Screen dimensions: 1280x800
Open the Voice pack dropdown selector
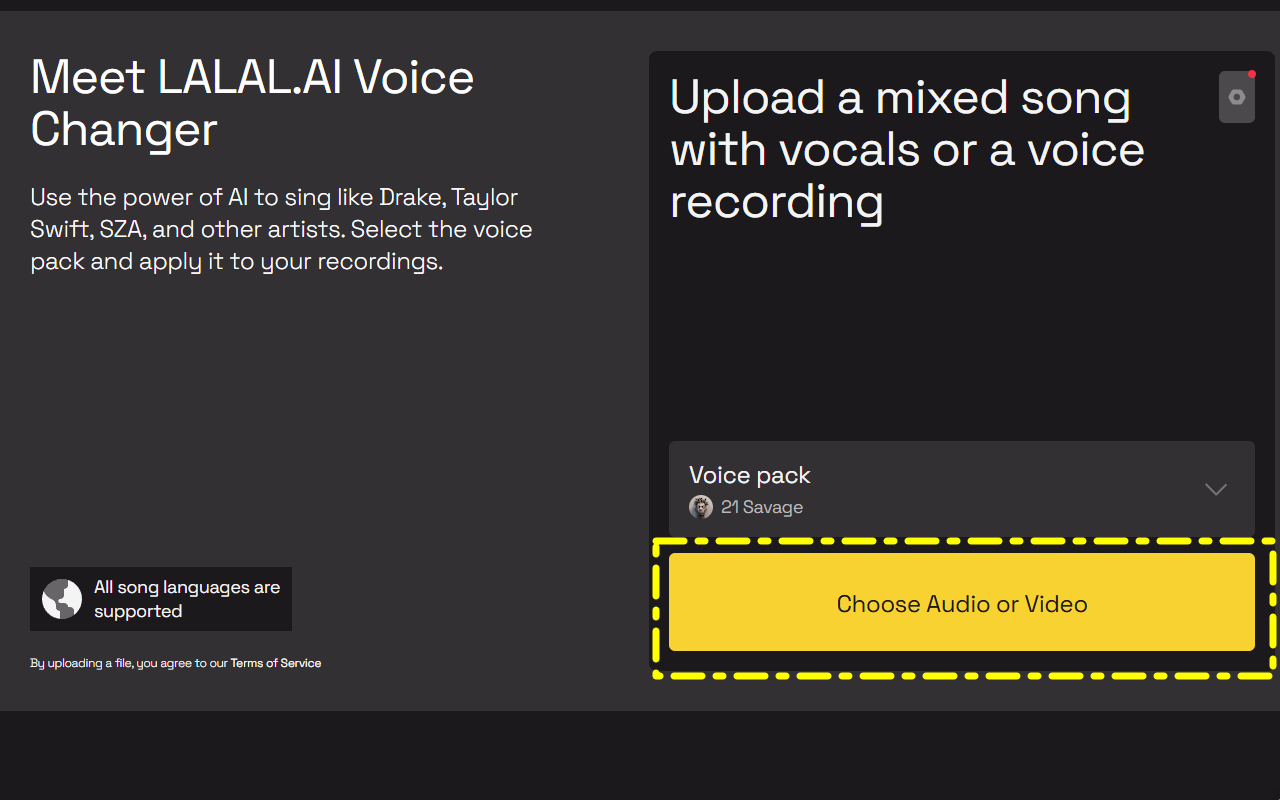click(962, 490)
